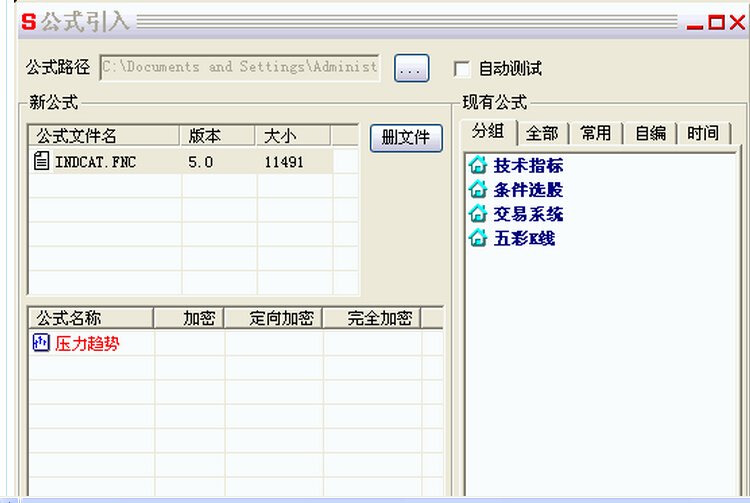Click the 加密 column header
This screenshot has width=750, height=503.
pyautogui.click(x=189, y=318)
